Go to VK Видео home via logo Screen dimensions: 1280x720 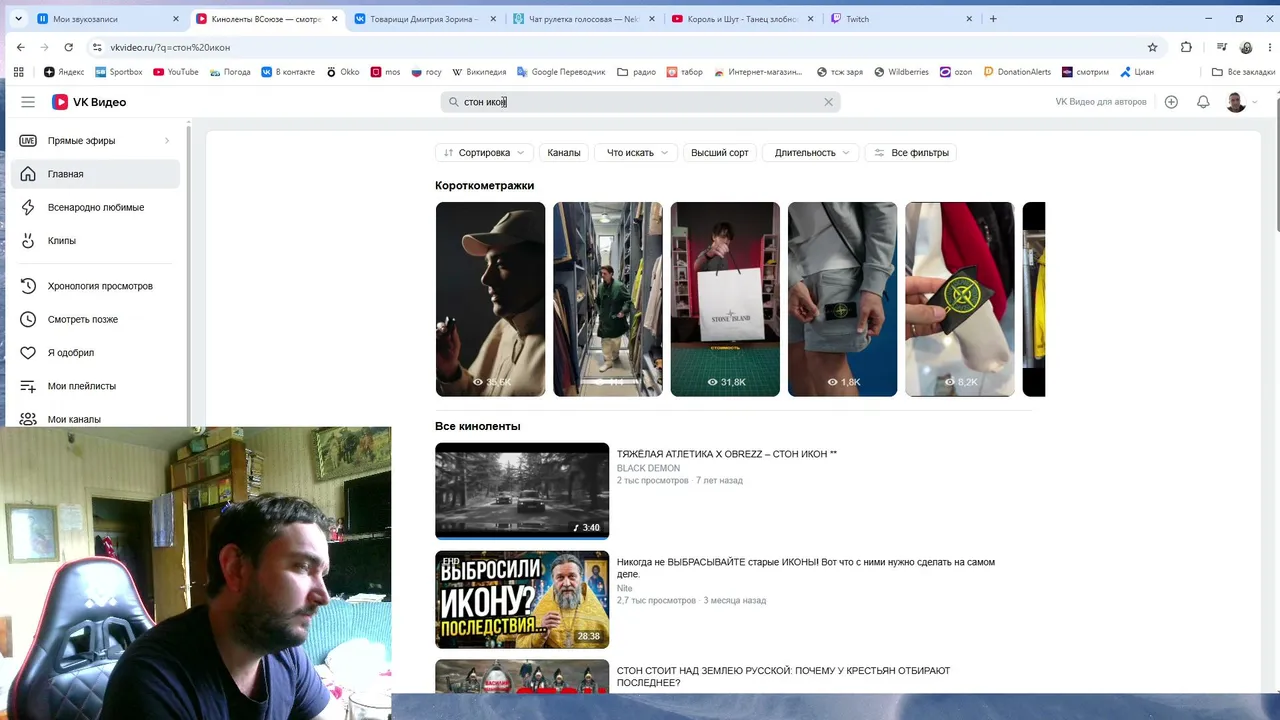coord(89,102)
